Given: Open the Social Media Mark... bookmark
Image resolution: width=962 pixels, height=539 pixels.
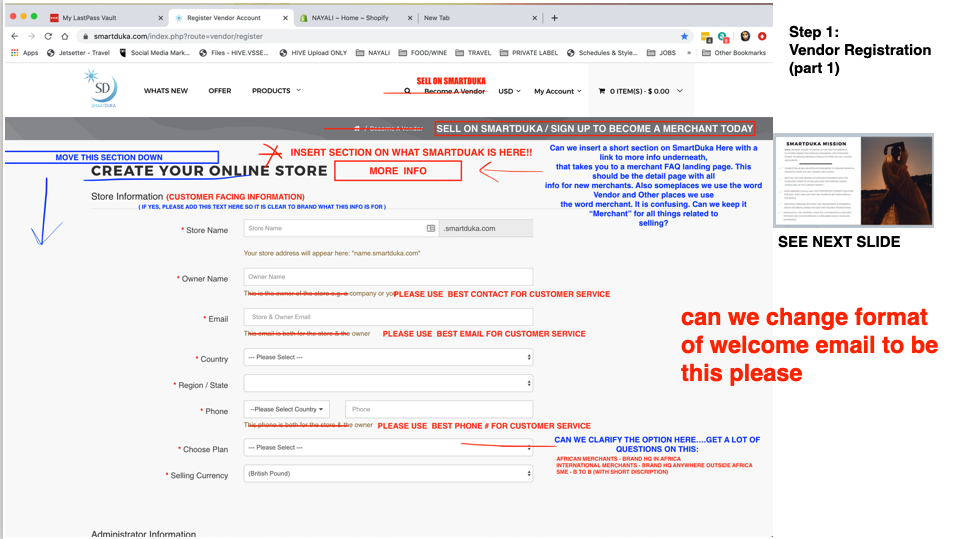Looking at the screenshot, I should point(155,53).
